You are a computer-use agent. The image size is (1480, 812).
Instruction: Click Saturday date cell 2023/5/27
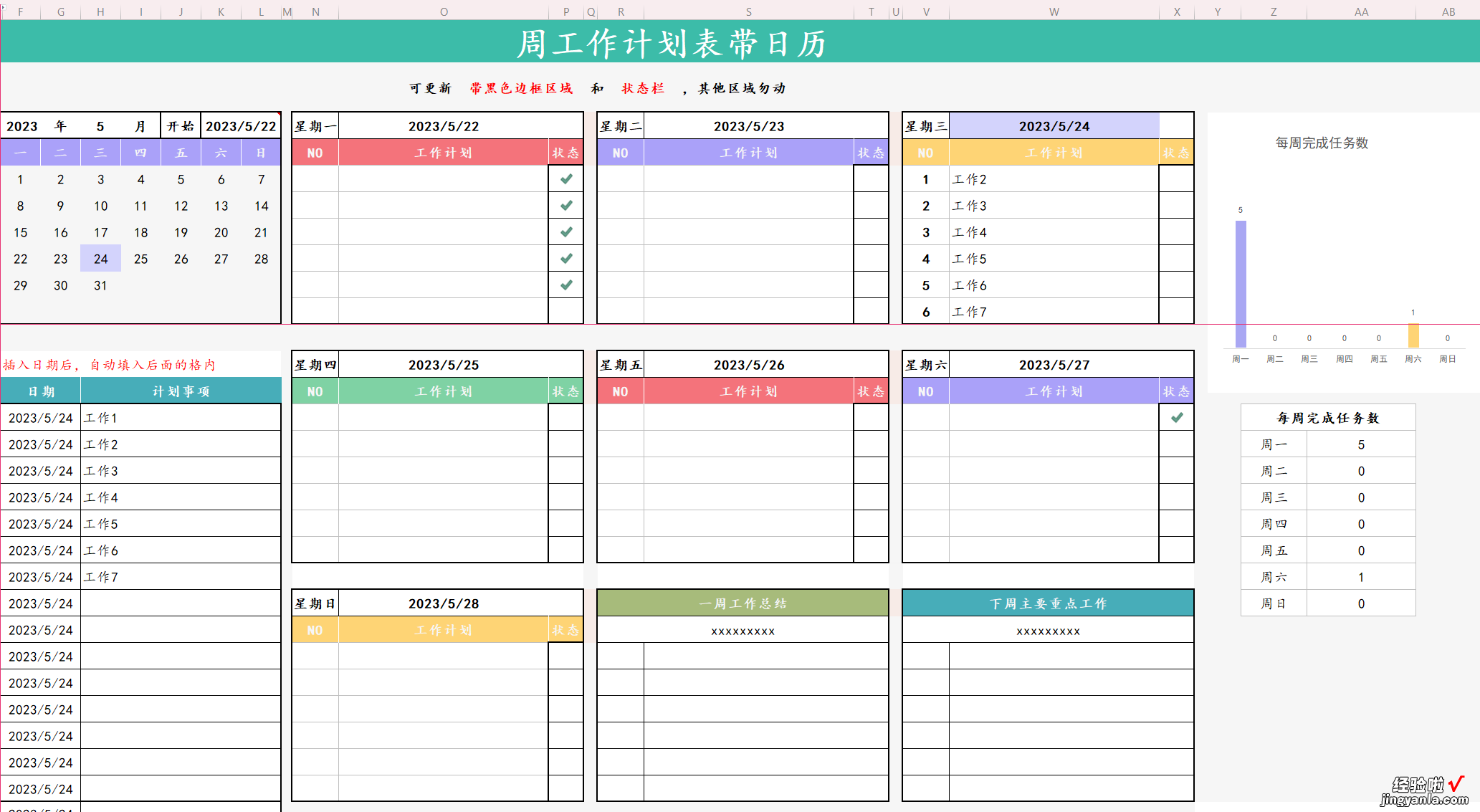(x=1054, y=365)
